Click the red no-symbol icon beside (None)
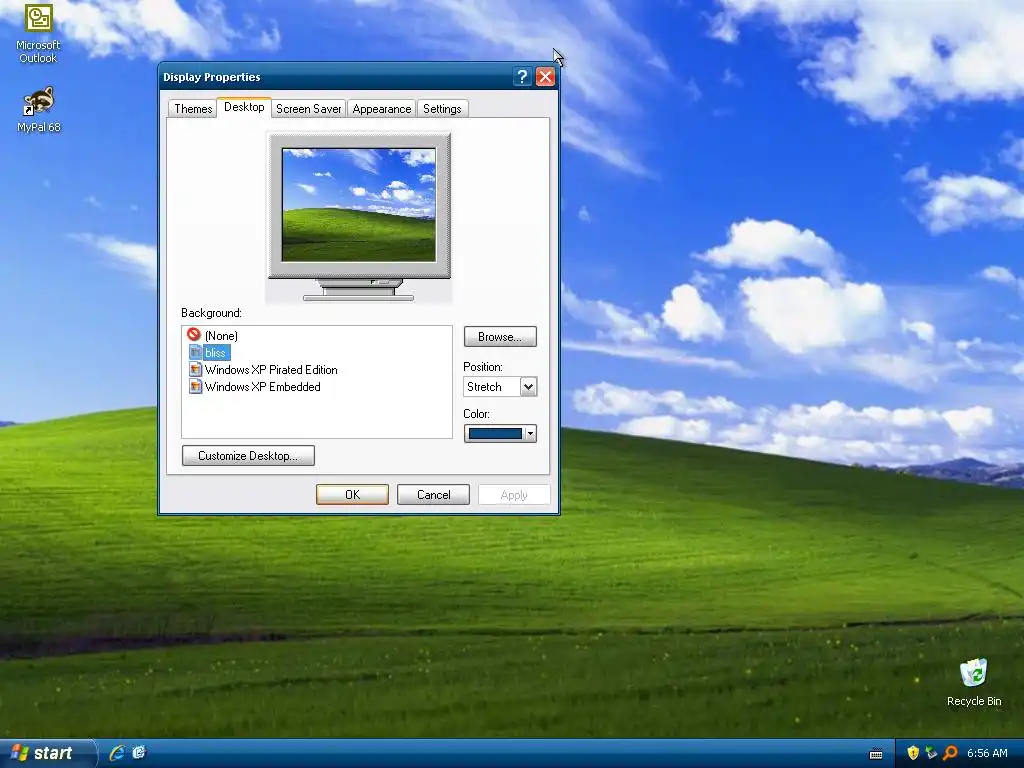 pos(193,334)
